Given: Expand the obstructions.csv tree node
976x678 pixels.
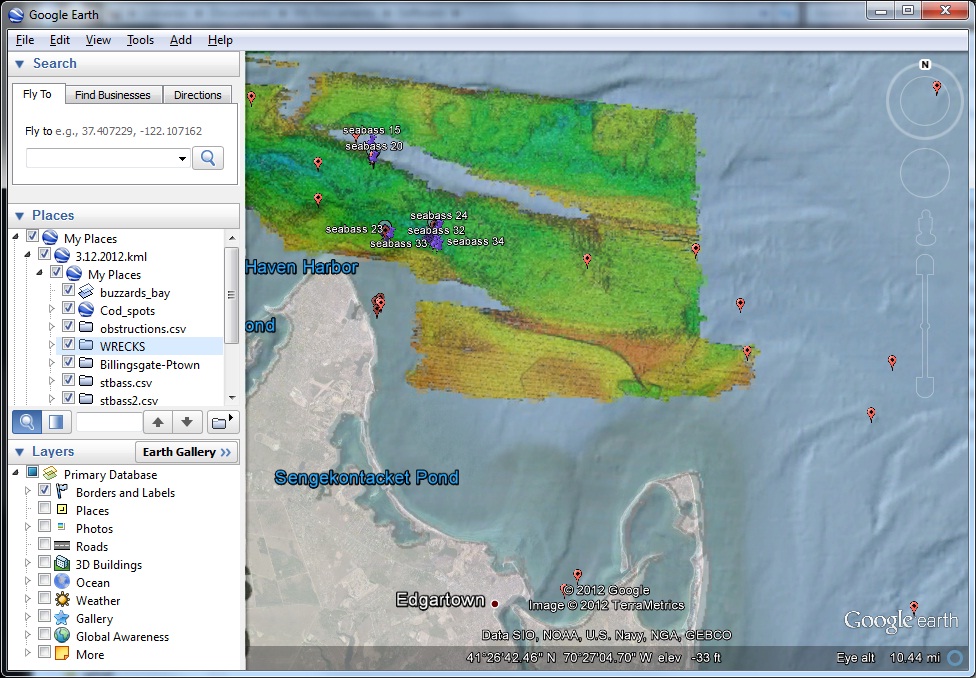Looking at the screenshot, I should coord(52,327).
